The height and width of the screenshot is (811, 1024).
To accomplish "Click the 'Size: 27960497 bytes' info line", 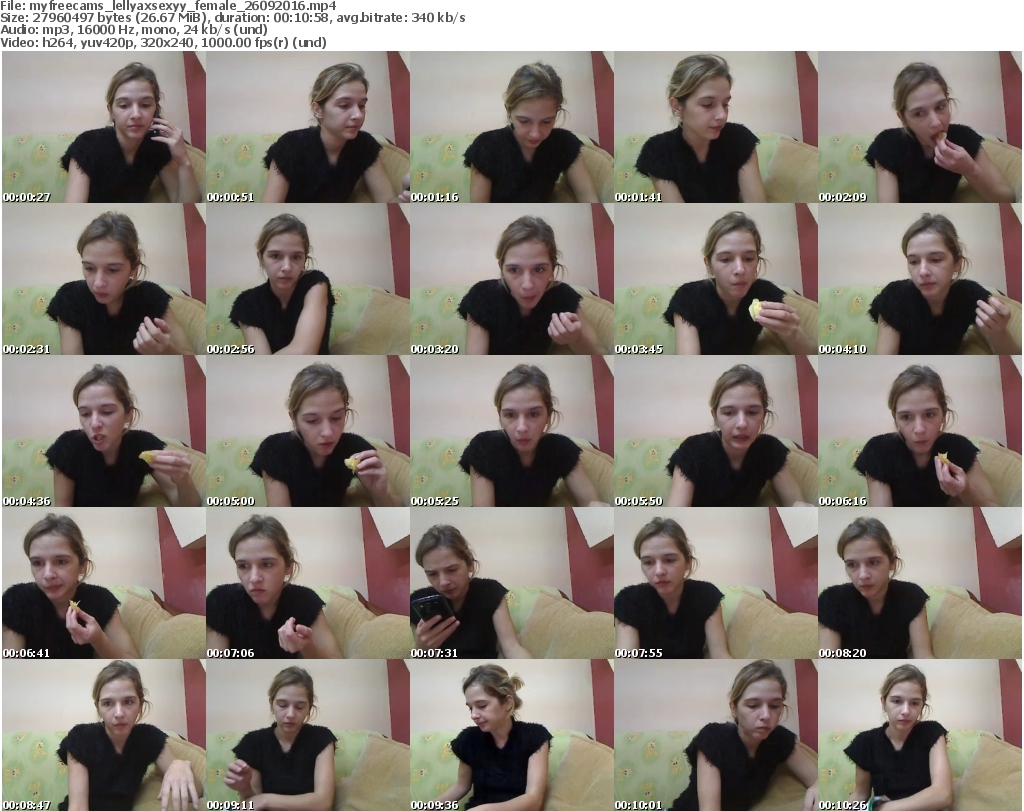I will [x=232, y=18].
